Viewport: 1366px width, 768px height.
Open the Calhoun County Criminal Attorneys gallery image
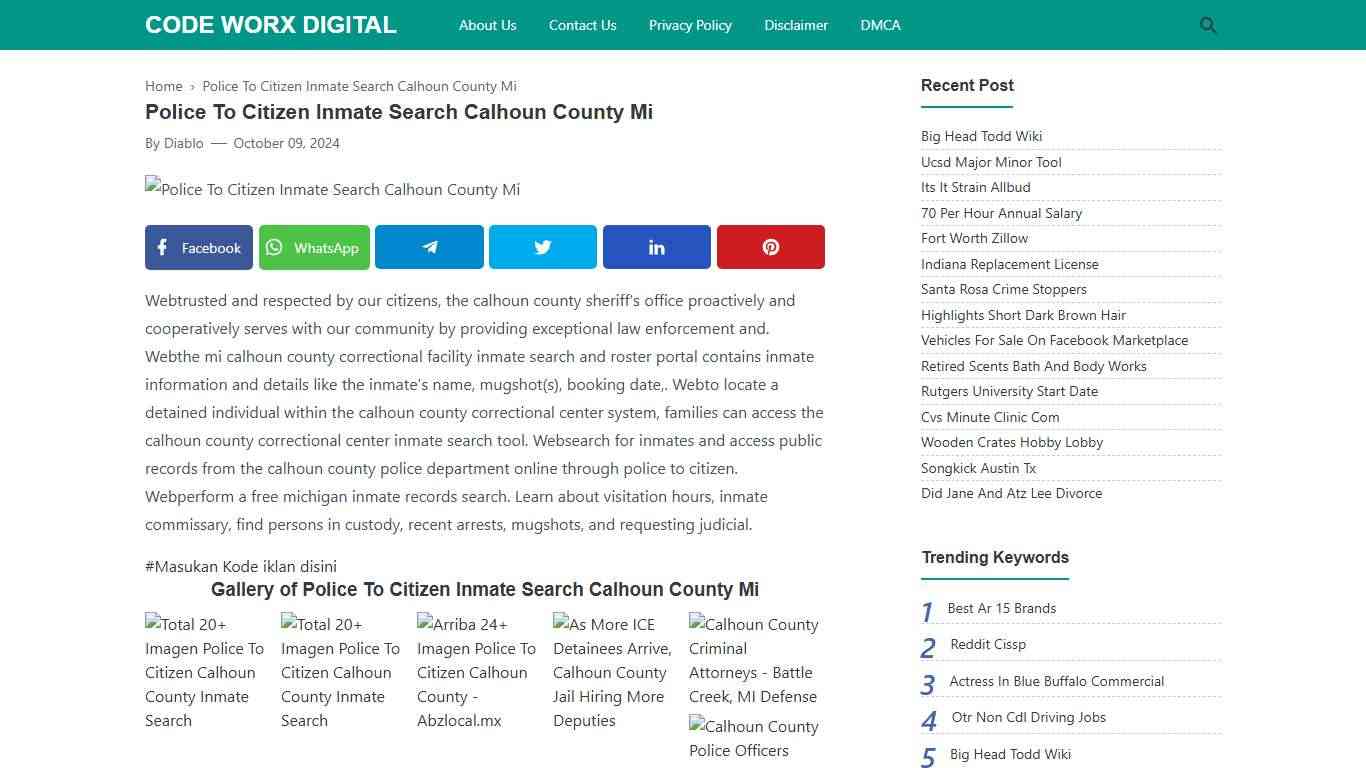[x=755, y=660]
